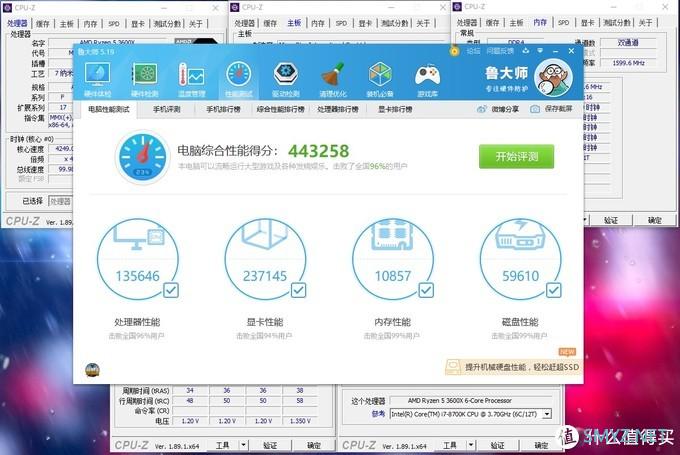Switch to the 电脑性能测试 tab
680x455 pixels.
click(108, 109)
